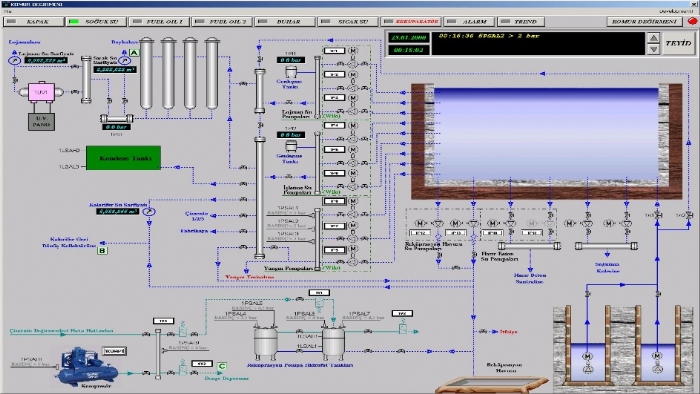
Task: Toggle the SOĞUK SU screen button
Action: tap(96, 21)
